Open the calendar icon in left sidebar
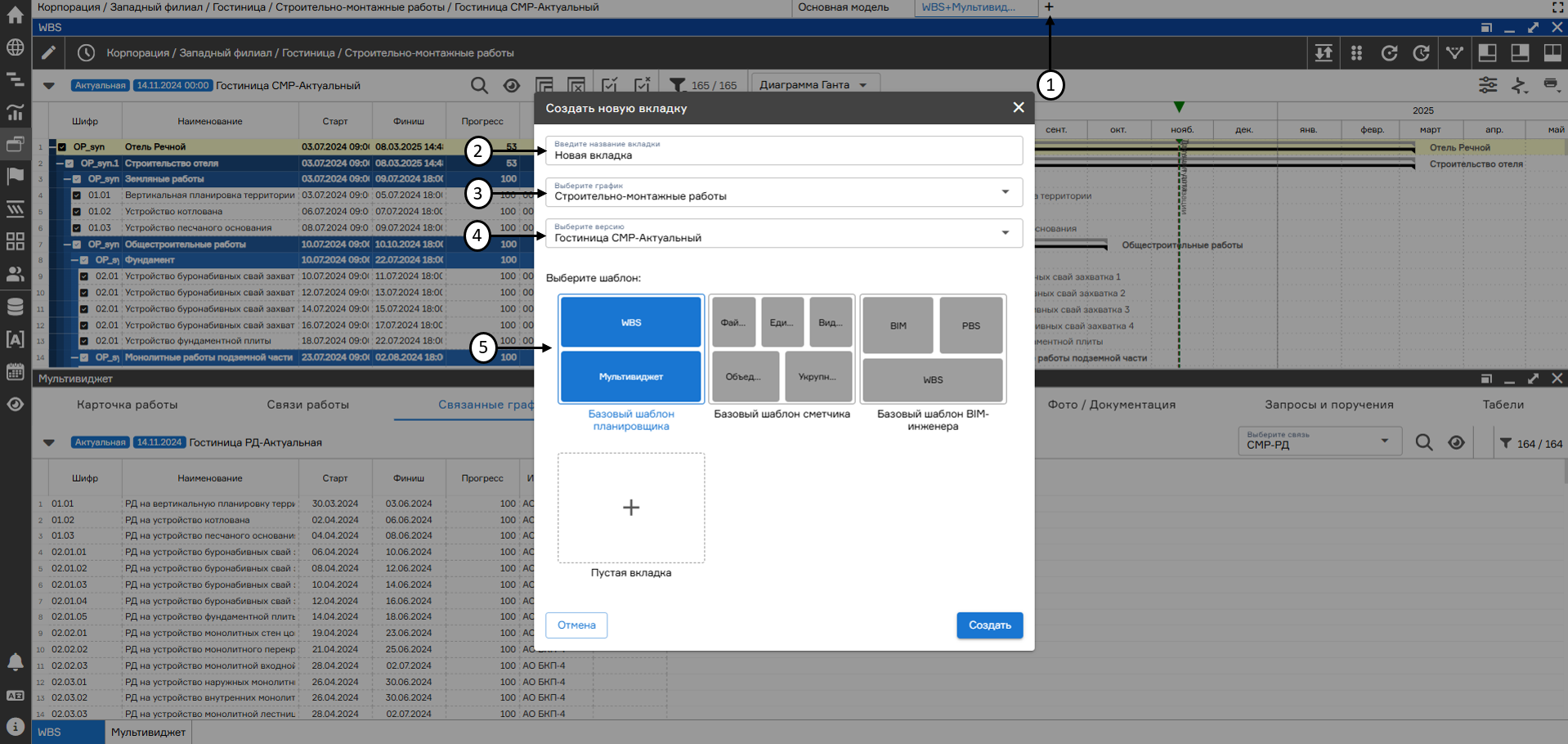 tap(15, 371)
